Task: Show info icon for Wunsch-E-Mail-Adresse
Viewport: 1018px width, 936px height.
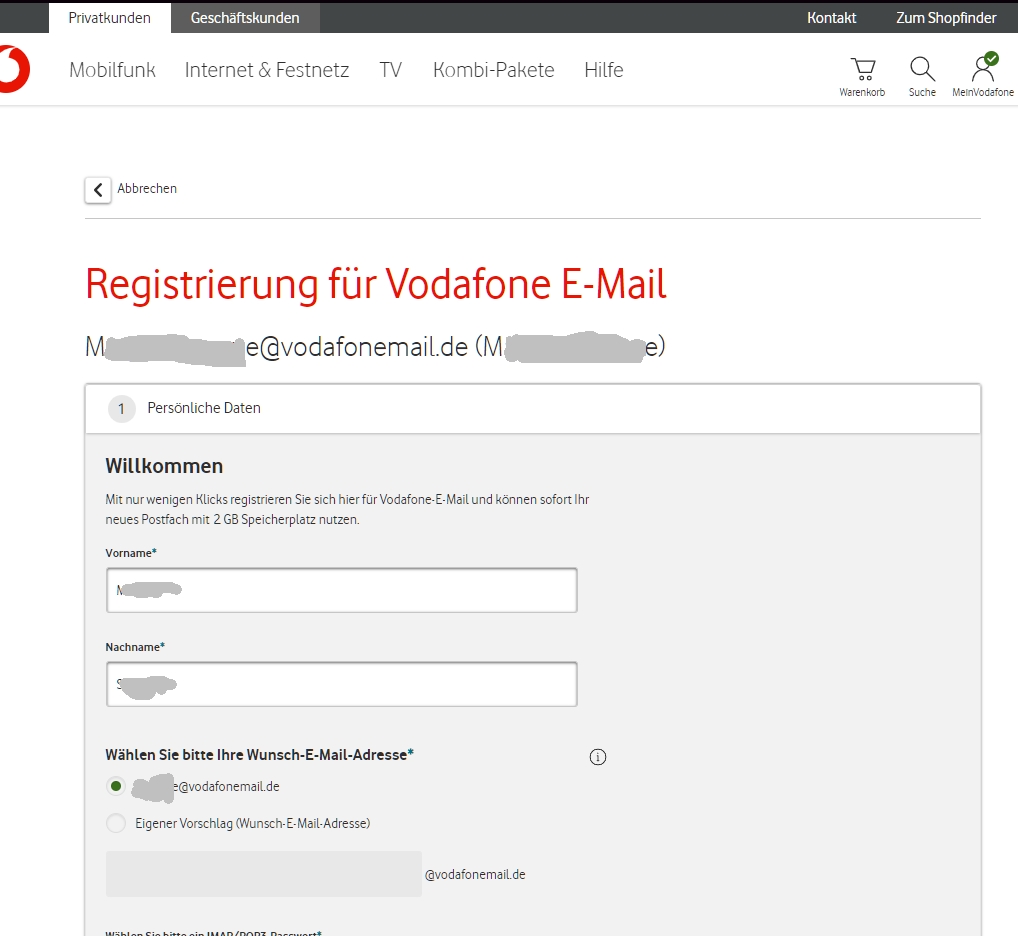Action: pos(597,757)
